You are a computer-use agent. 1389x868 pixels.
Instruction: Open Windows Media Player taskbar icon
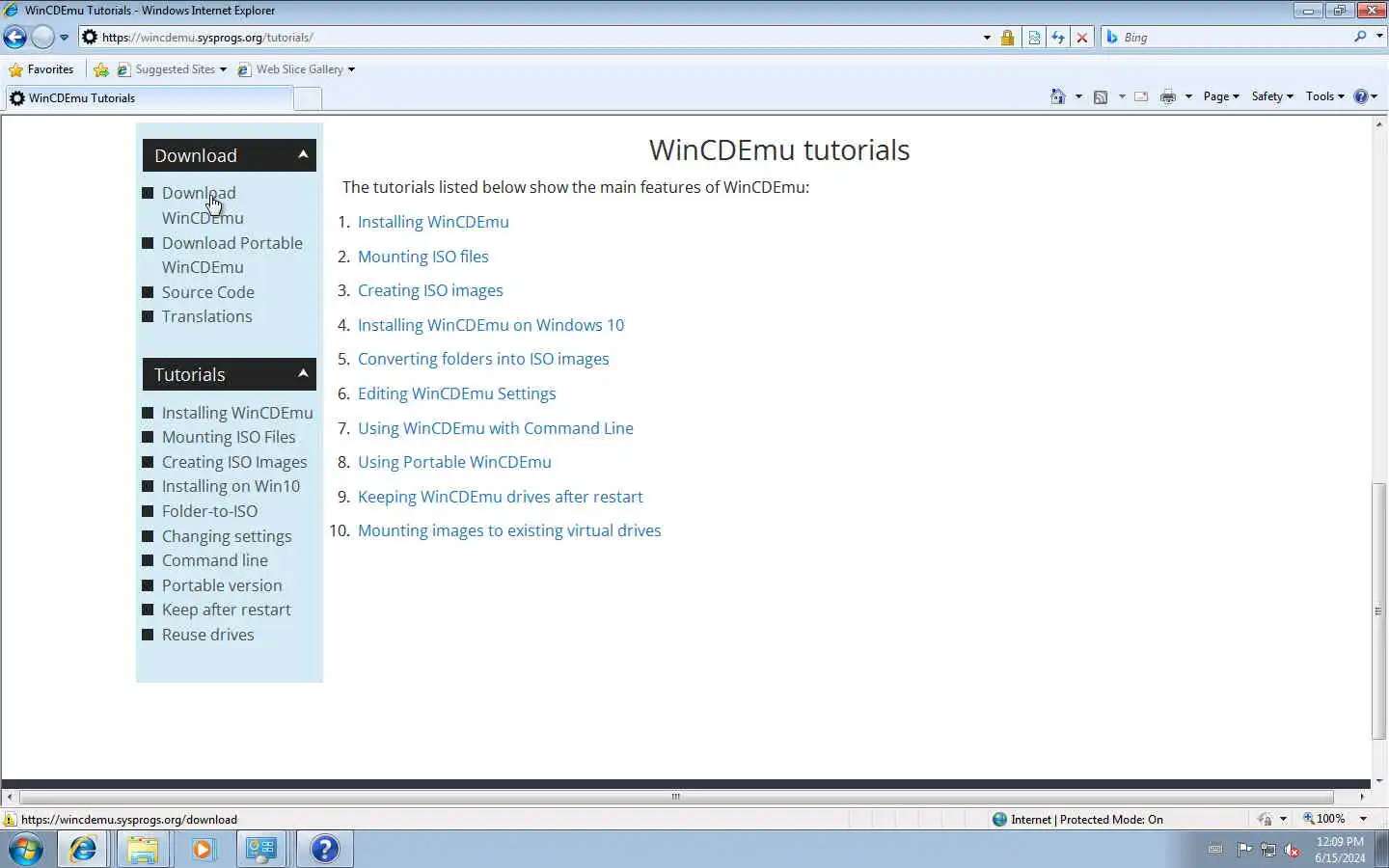click(203, 850)
